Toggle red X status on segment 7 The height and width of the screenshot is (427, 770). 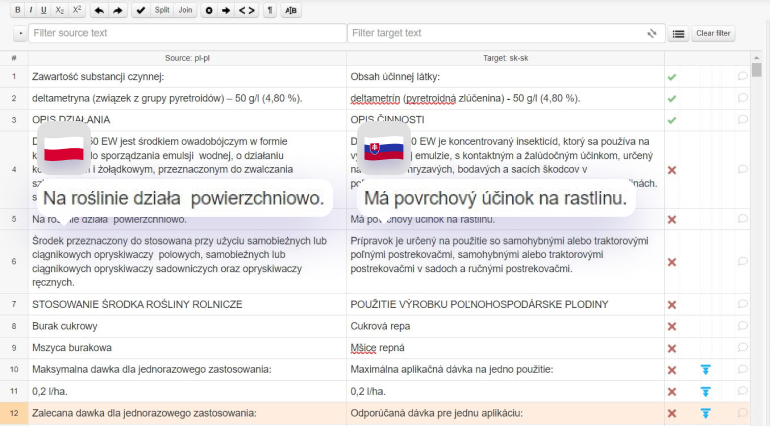(672, 304)
